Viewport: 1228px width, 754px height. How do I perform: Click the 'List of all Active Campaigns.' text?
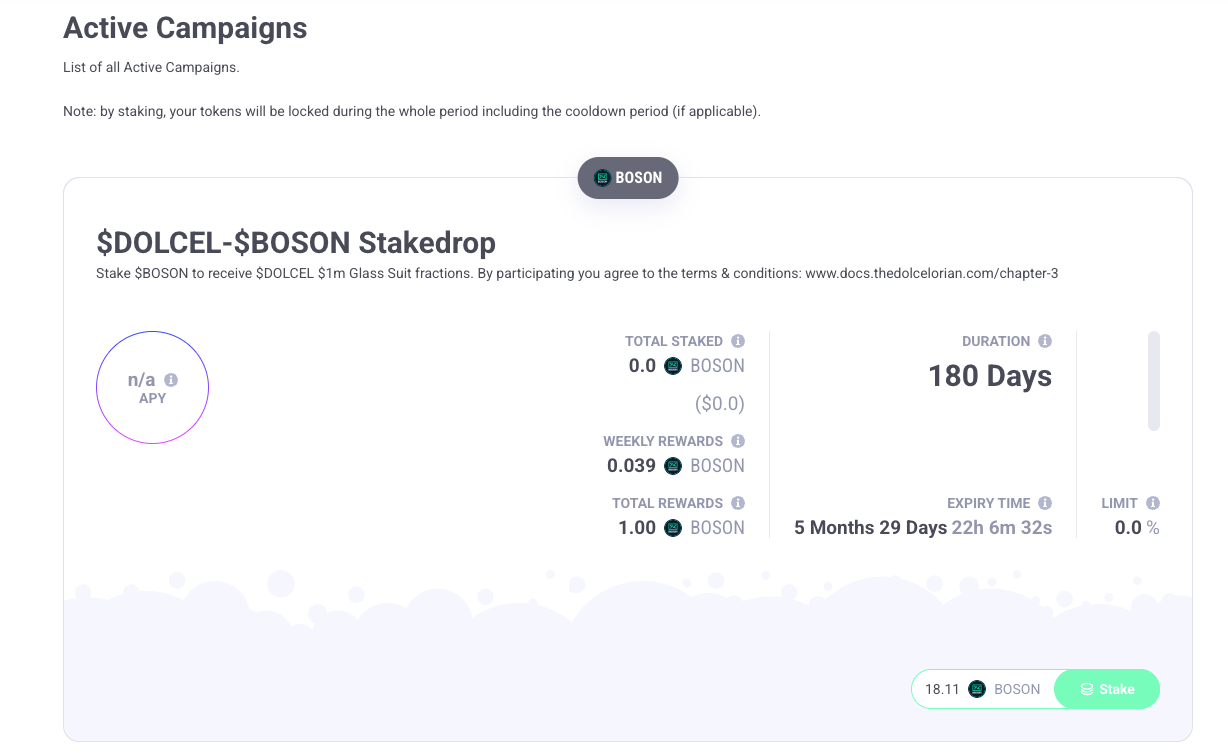pos(151,68)
